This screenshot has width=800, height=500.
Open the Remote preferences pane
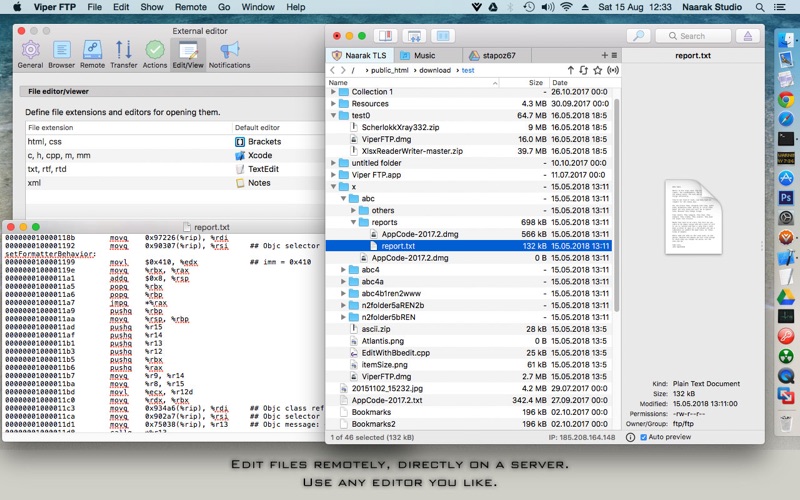92,53
